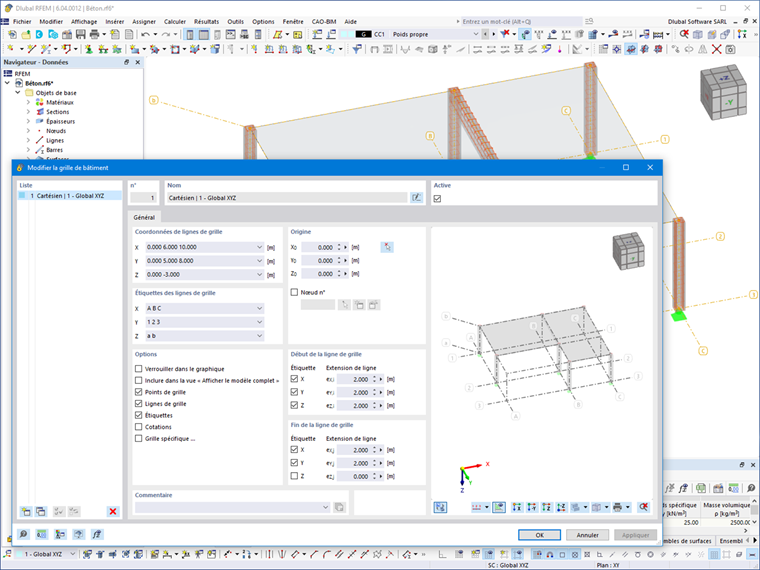Open Commentaire dropdown
The image size is (760, 570).
coord(326,507)
